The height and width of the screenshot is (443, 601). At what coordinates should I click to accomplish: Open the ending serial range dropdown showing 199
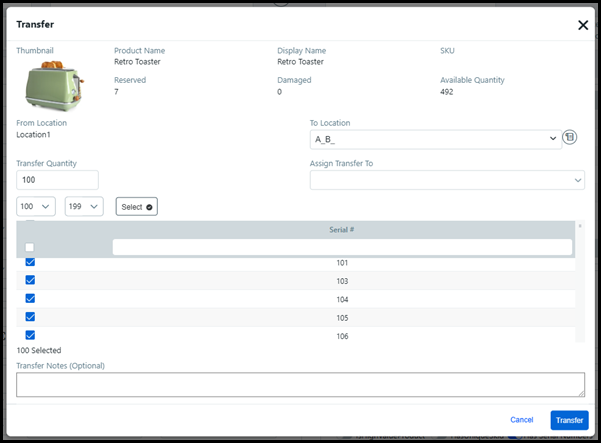click(84, 206)
